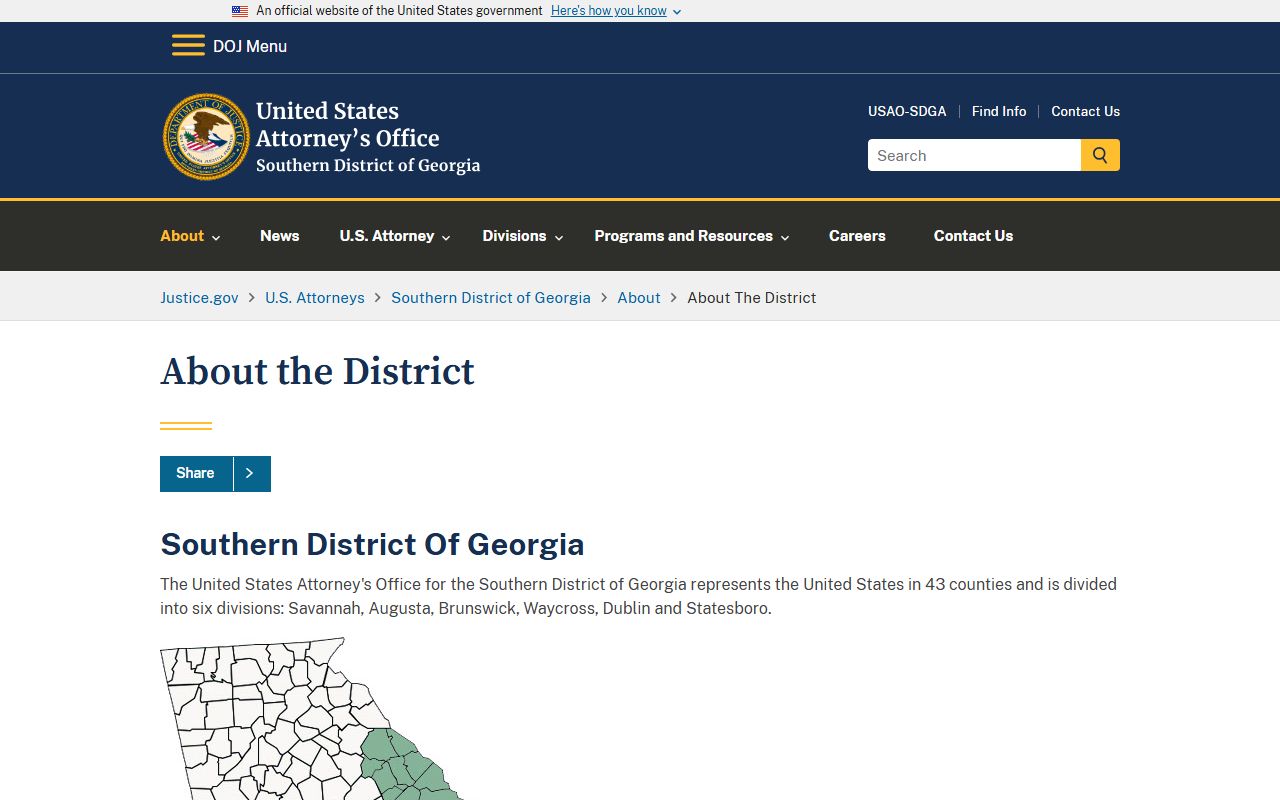Click Contact Us in the header utility links
This screenshot has width=1280, height=800.
tap(1085, 111)
